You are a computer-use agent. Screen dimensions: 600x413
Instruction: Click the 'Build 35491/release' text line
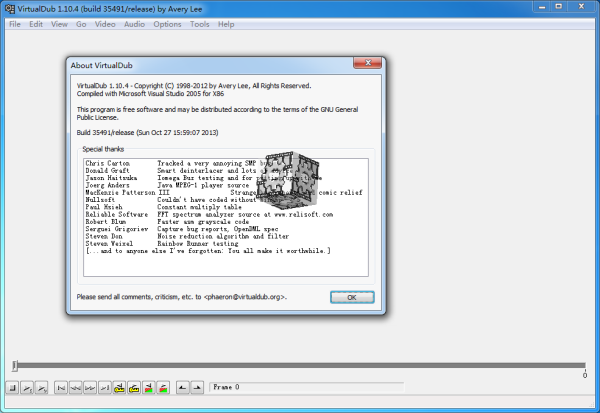[147, 133]
